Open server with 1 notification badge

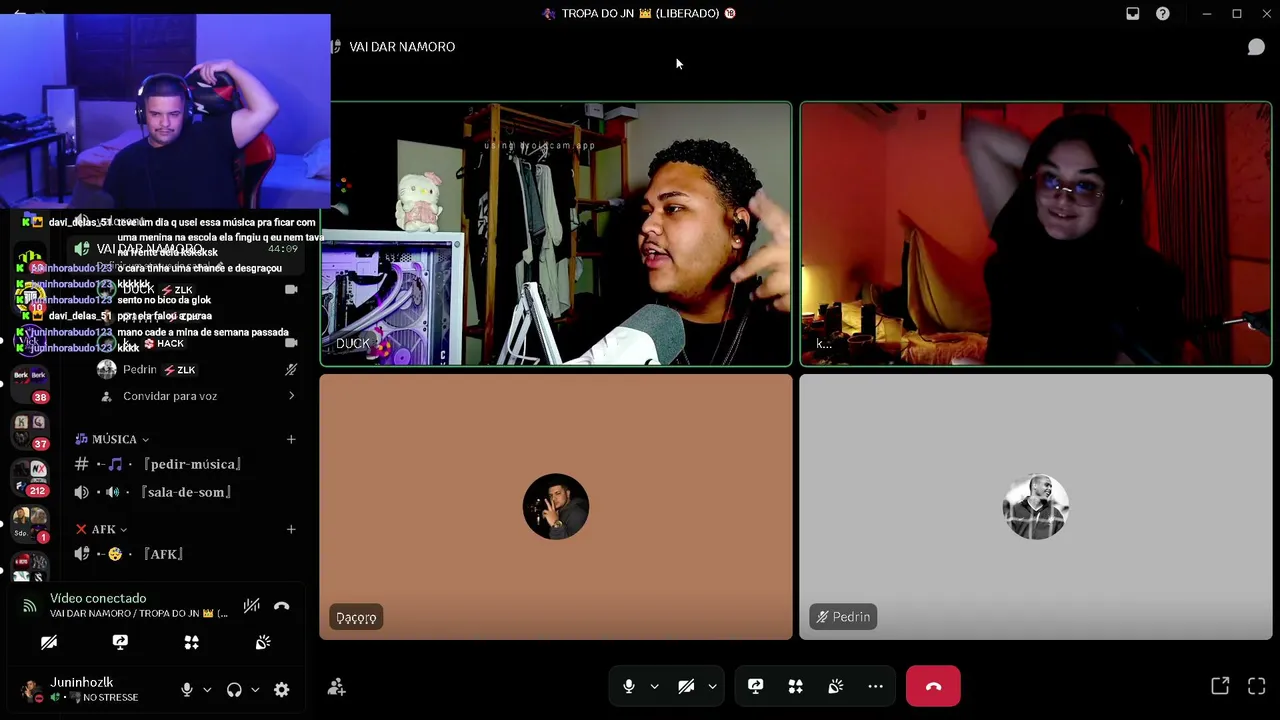coord(30,523)
